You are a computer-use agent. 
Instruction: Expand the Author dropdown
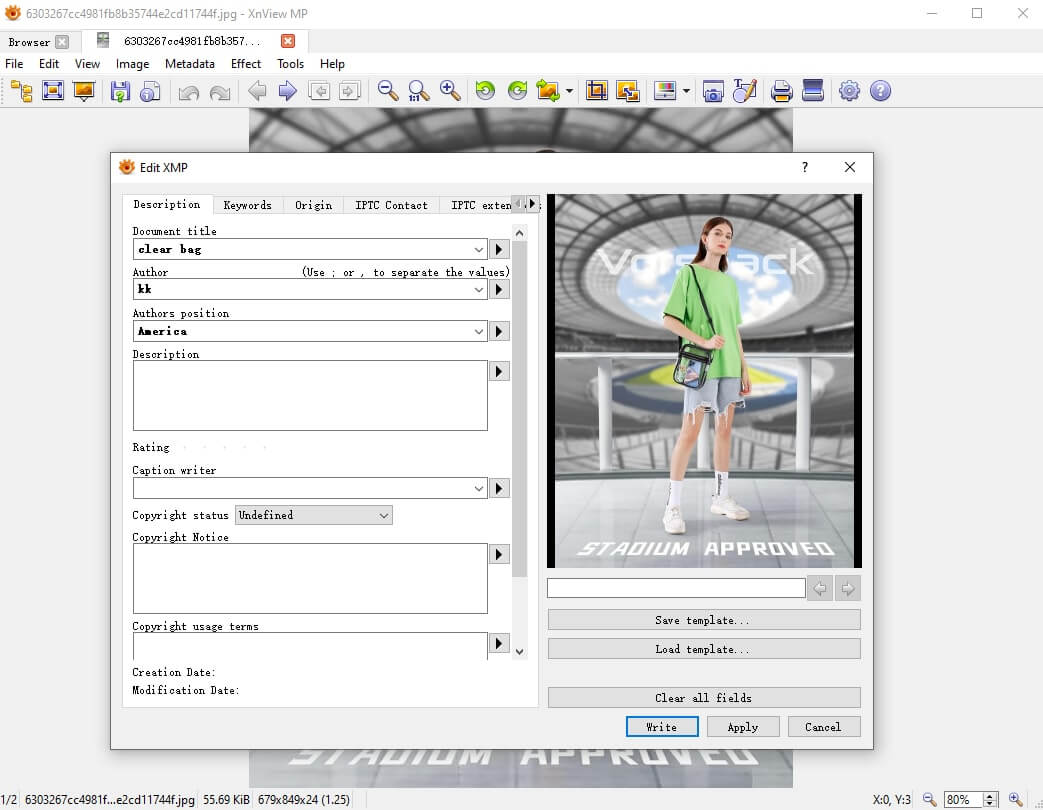tap(478, 289)
